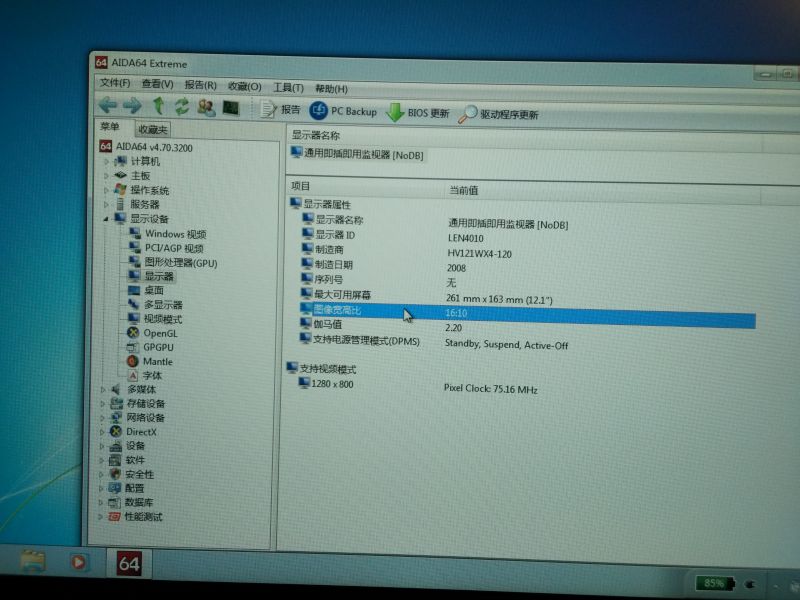The height and width of the screenshot is (600, 800).
Task: Select 图形处理器(GPU) tree item
Action: (x=180, y=263)
